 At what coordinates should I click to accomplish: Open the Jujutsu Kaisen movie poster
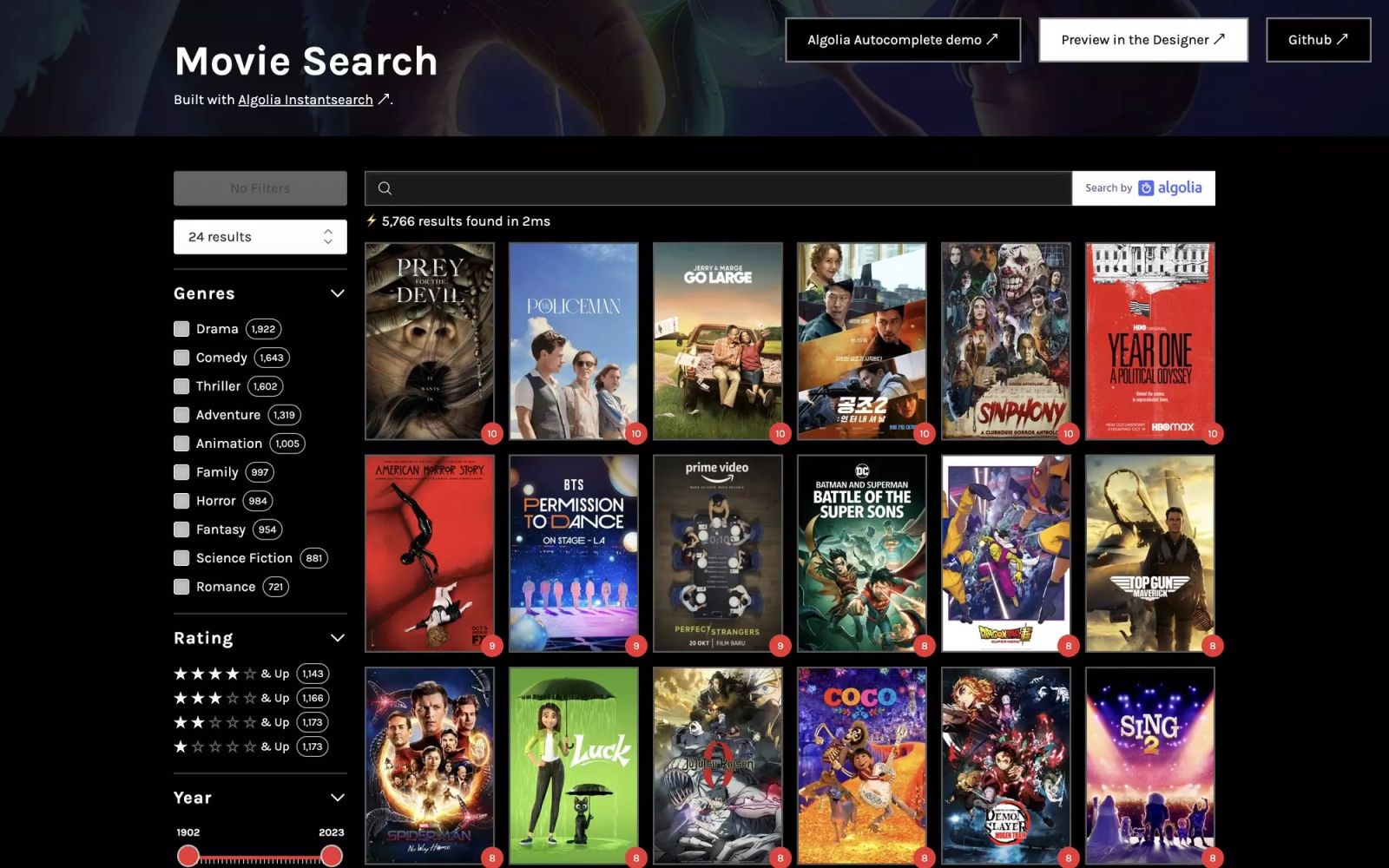[x=718, y=766]
